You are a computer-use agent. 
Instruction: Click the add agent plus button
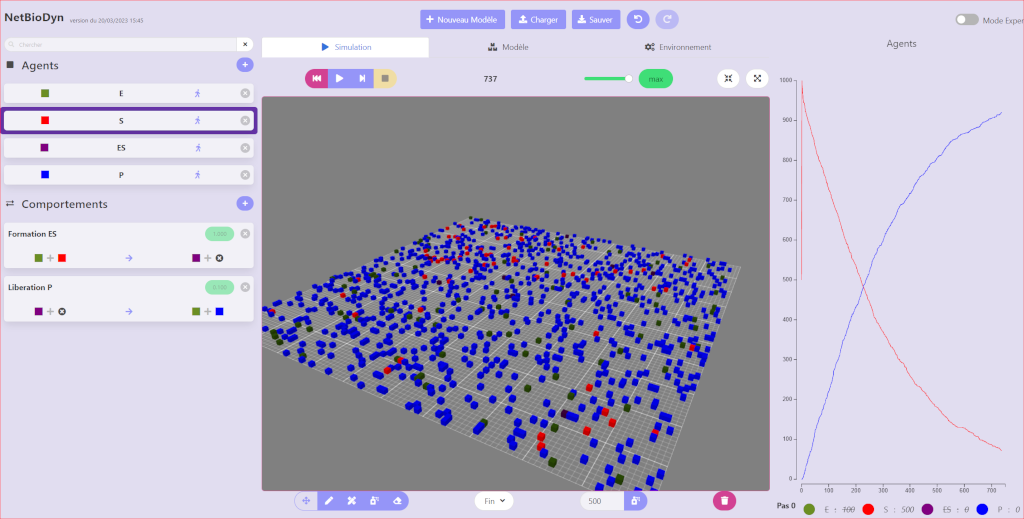tap(244, 65)
